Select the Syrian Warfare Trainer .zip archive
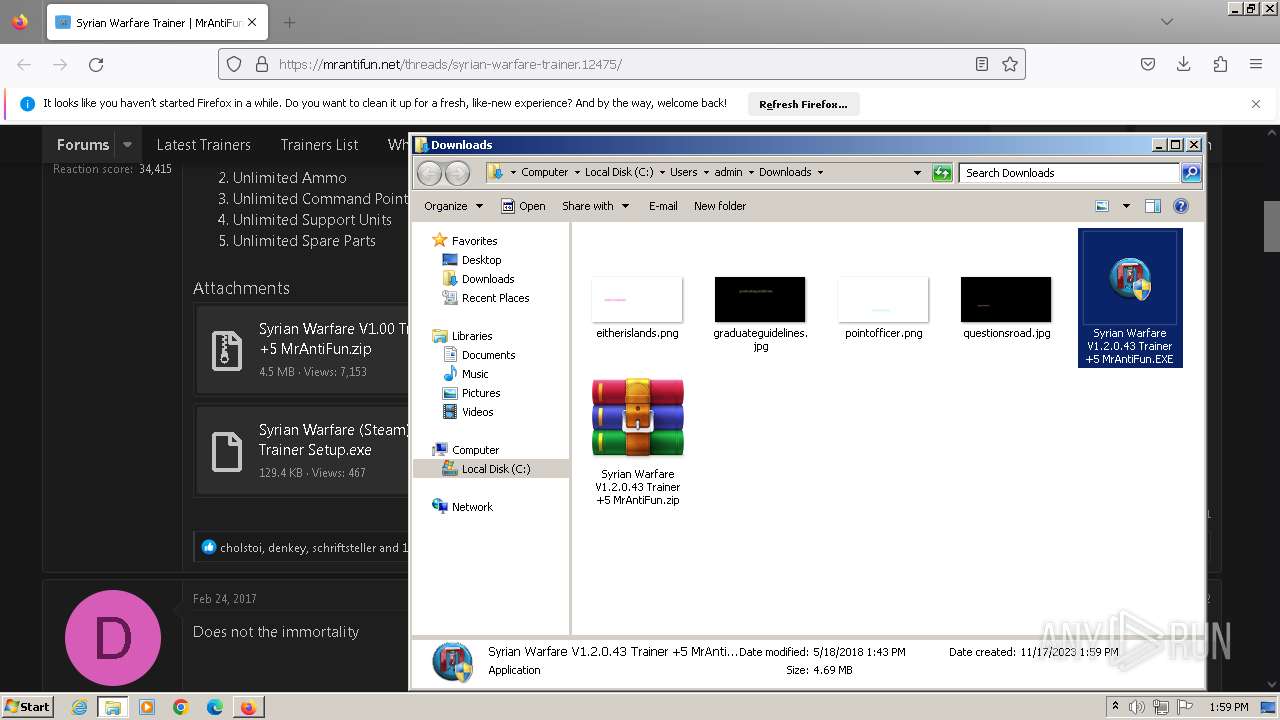 (637, 440)
